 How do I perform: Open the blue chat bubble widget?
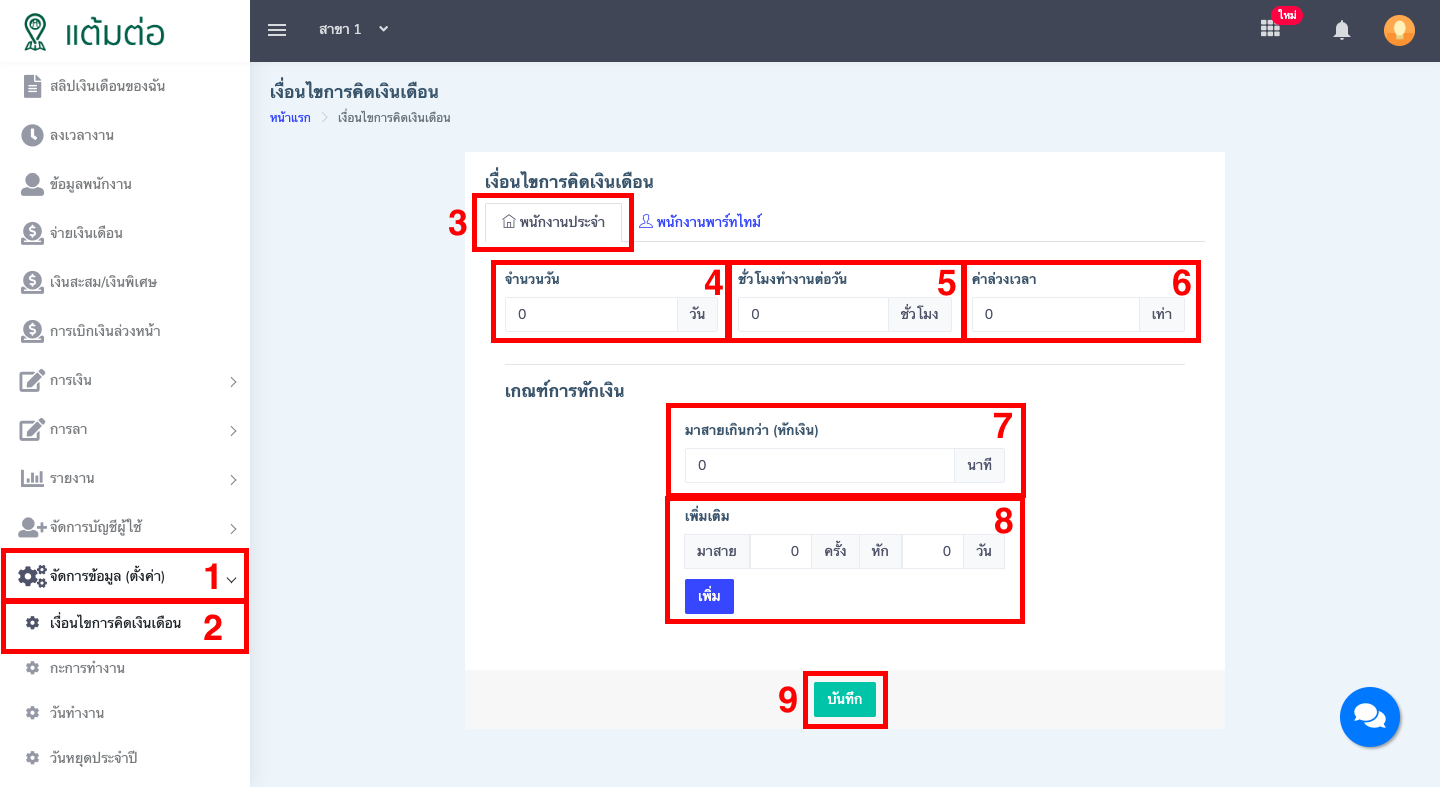[1369, 717]
